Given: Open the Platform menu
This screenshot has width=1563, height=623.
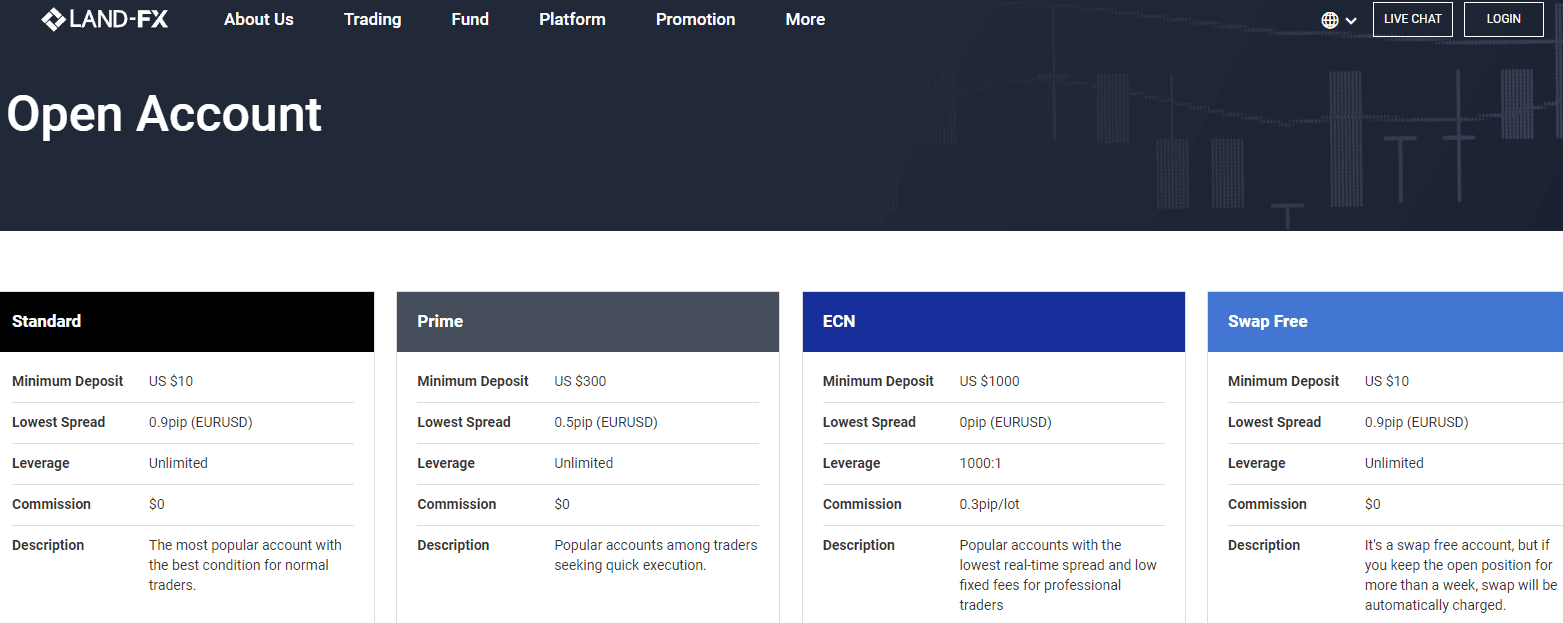Looking at the screenshot, I should pos(572,19).
